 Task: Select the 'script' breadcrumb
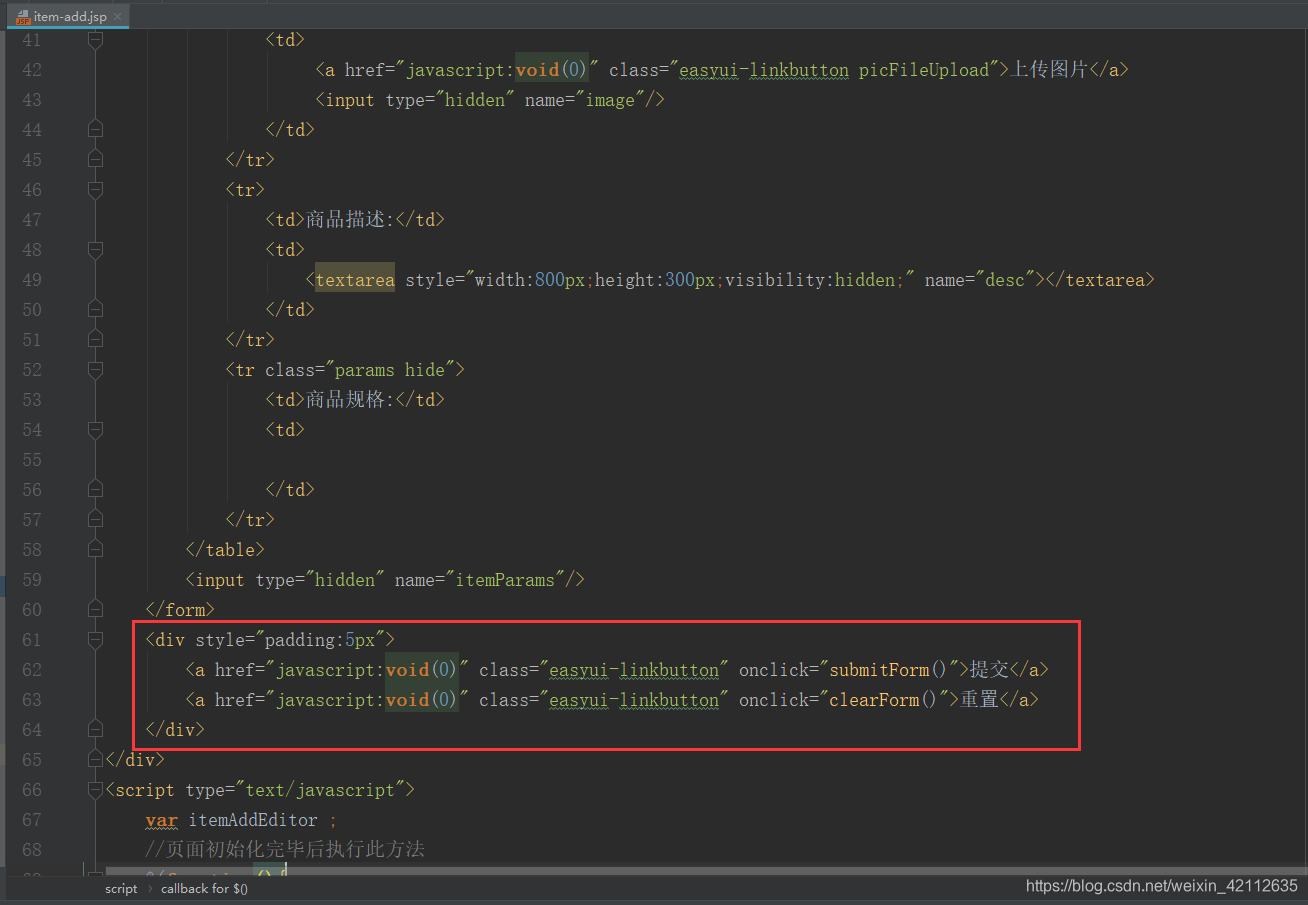pyautogui.click(x=121, y=889)
